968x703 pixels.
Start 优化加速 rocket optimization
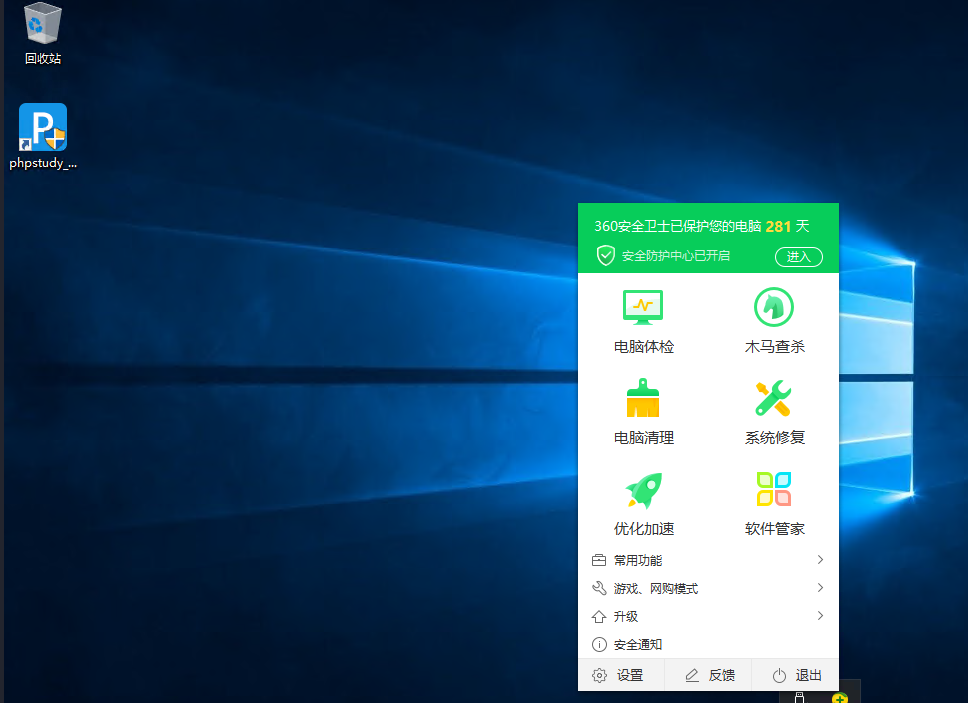[x=643, y=490]
